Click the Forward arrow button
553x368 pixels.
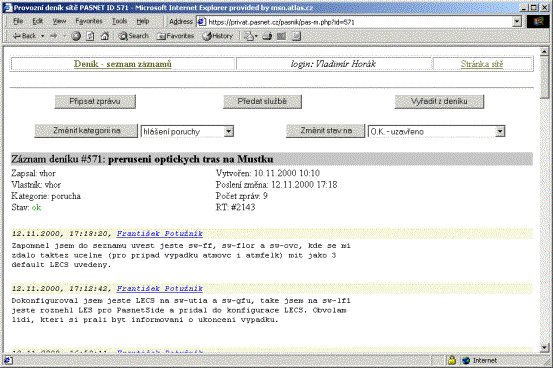coord(54,36)
